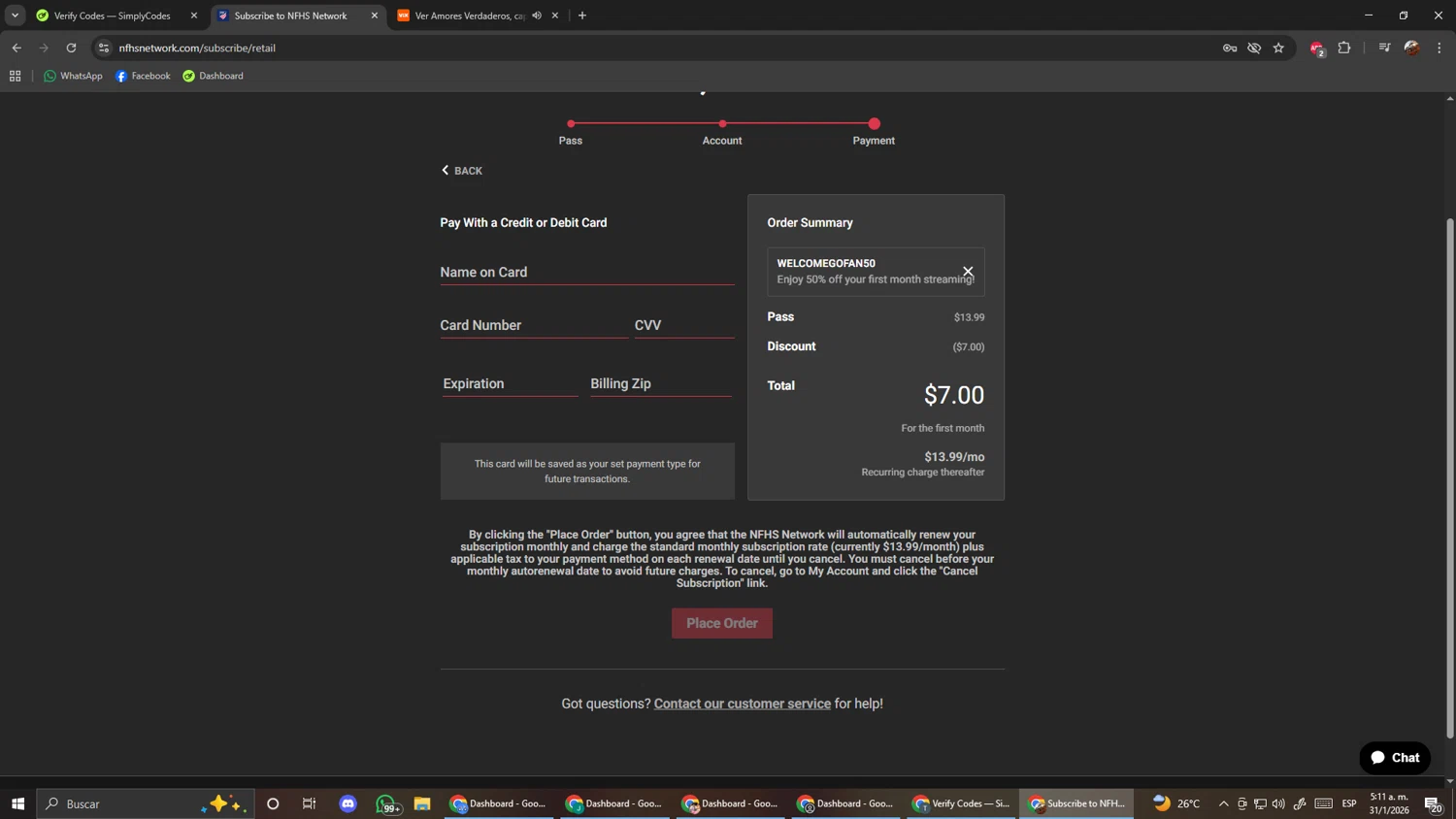Screen dimensions: 1456x819
Task: Switch to Verify Codes taskbar window
Action: [962, 803]
